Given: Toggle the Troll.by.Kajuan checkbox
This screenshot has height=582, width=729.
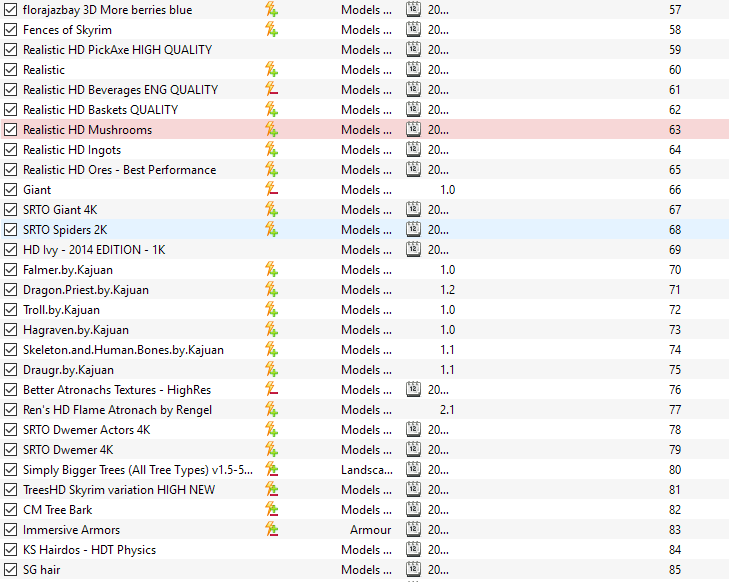Looking at the screenshot, I should coord(11,310).
